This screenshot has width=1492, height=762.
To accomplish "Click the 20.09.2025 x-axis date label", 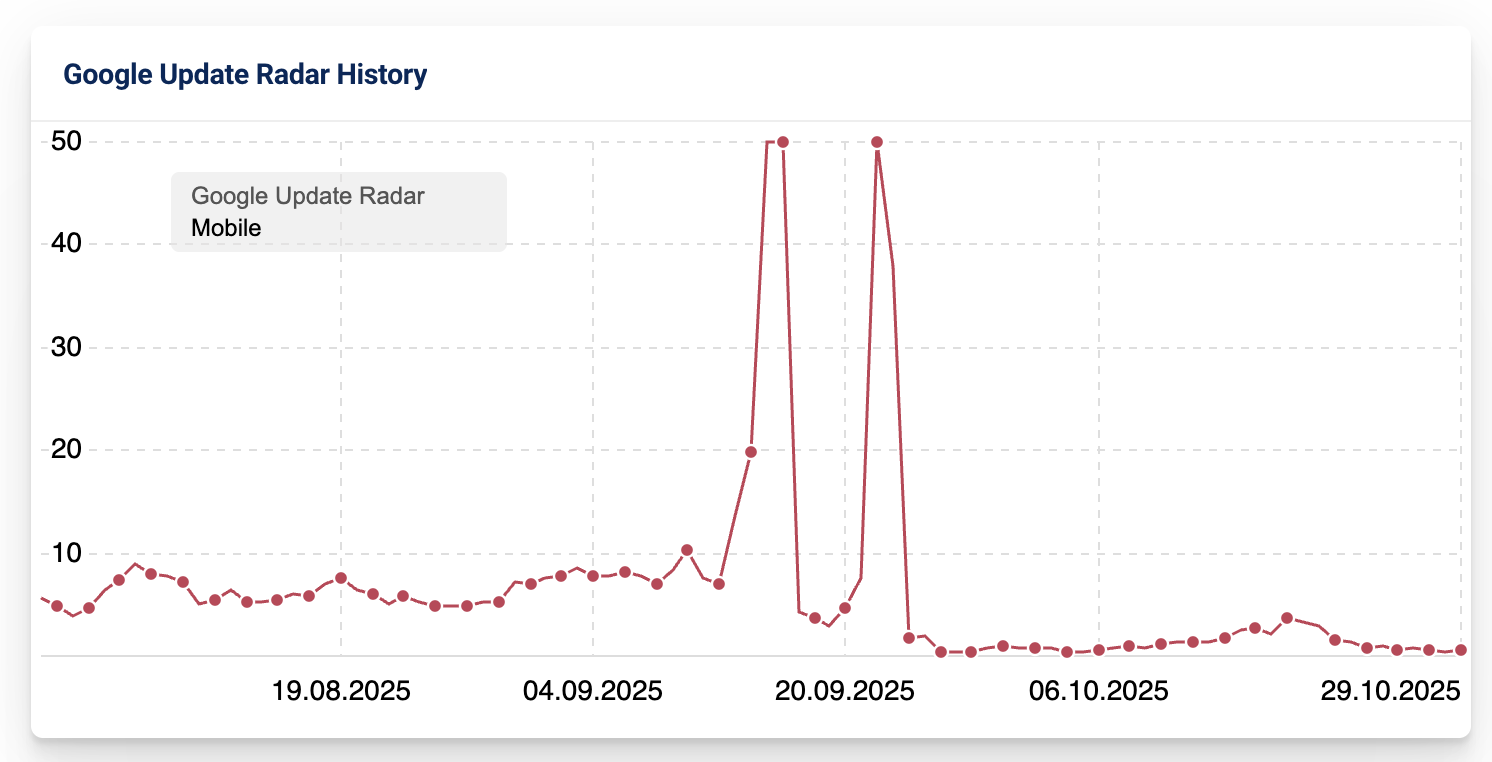I will tap(845, 691).
